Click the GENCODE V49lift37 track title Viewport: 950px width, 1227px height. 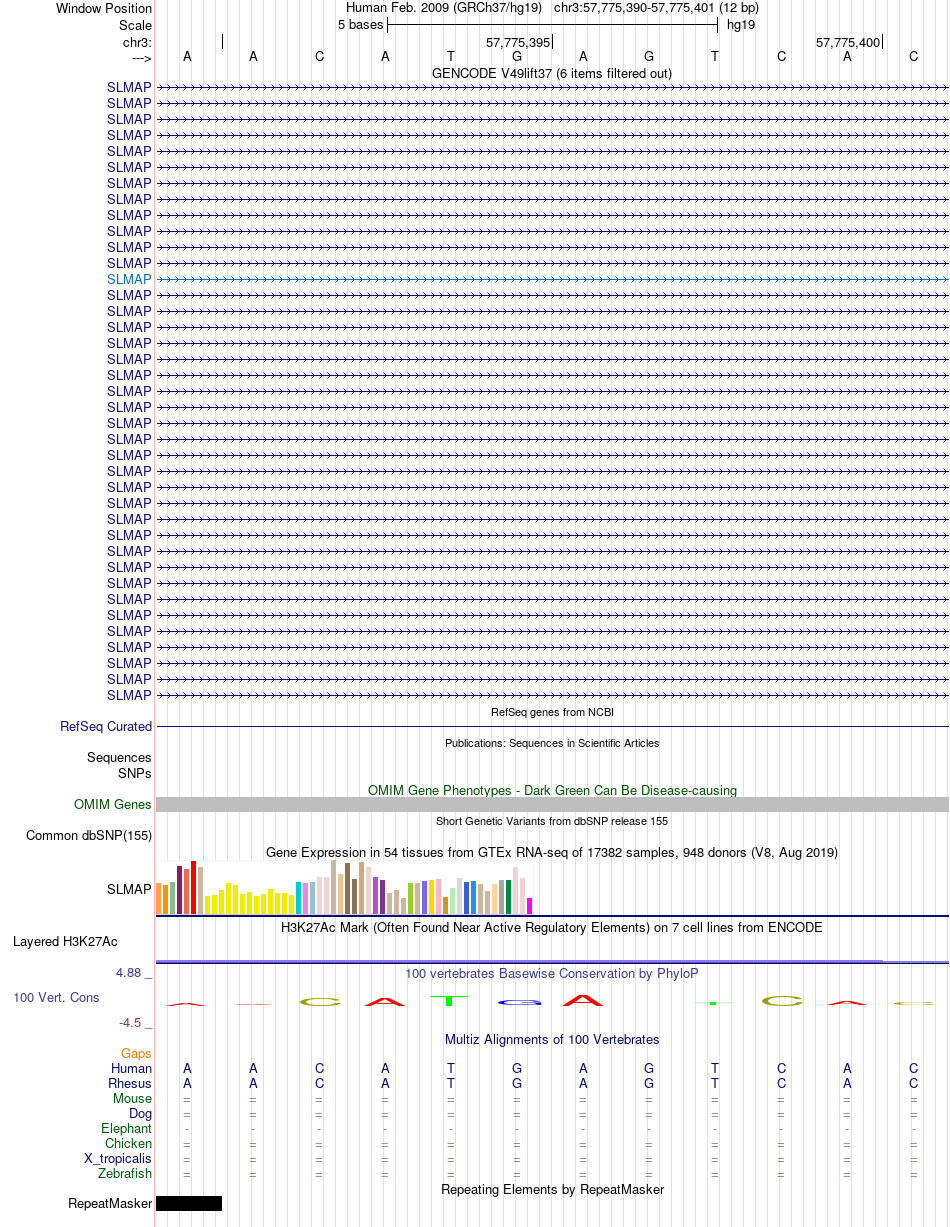tap(552, 73)
